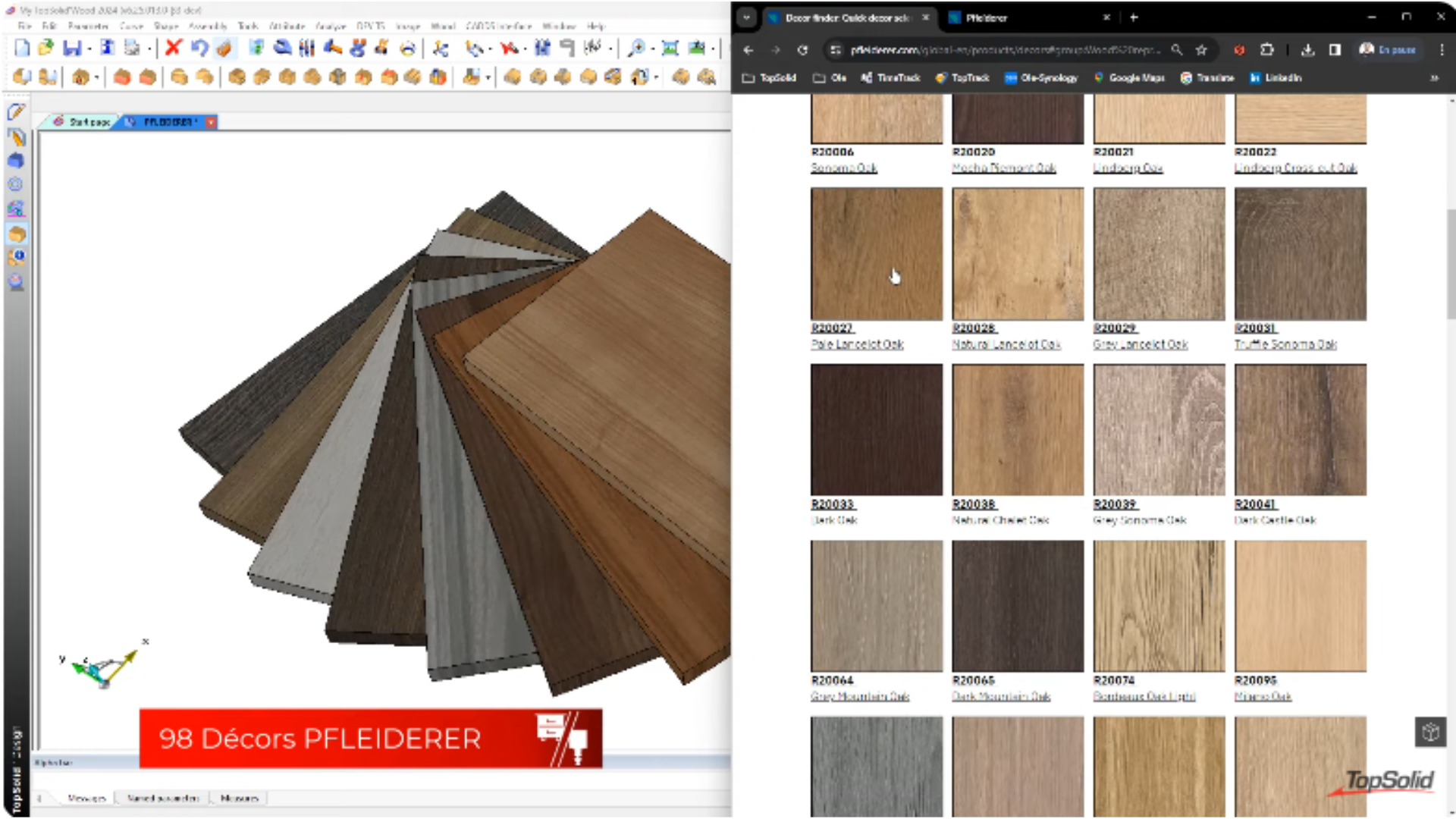This screenshot has width=1456, height=819.
Task: Open the File menu in TopSolid
Action: (x=24, y=26)
